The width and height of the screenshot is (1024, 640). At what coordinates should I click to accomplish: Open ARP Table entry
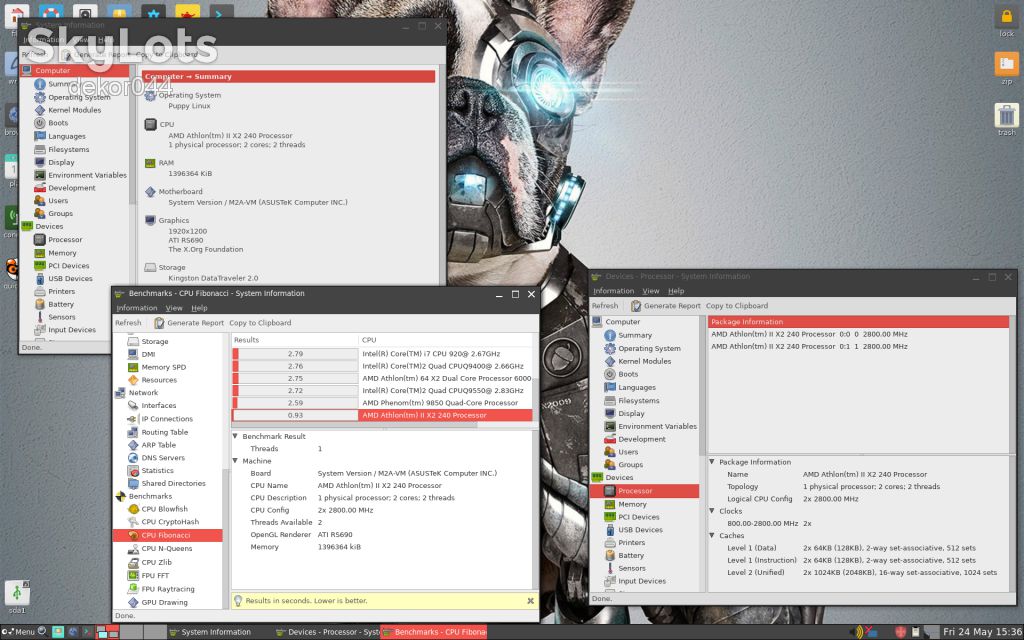158,445
